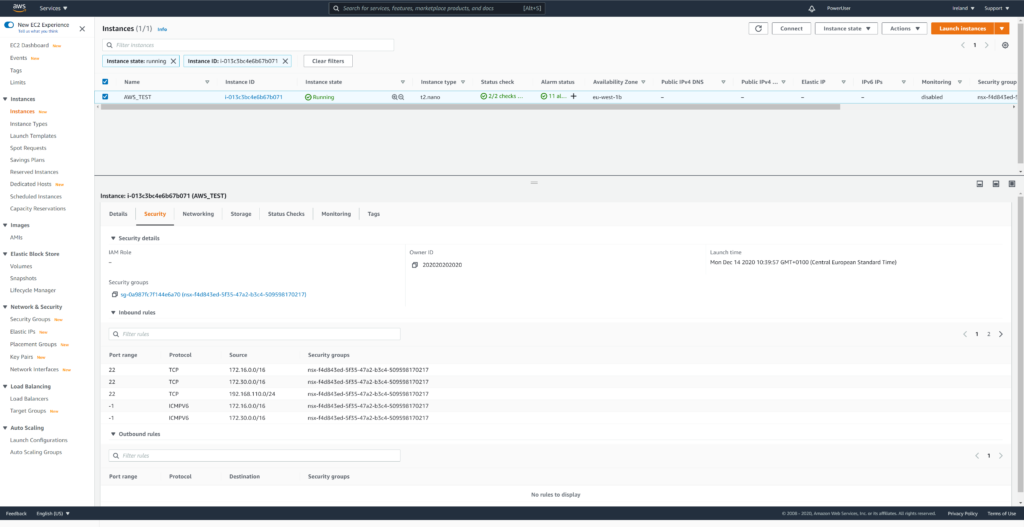This screenshot has width=1024, height=527.
Task: Go to inbound rules page 2
Action: (x=989, y=334)
